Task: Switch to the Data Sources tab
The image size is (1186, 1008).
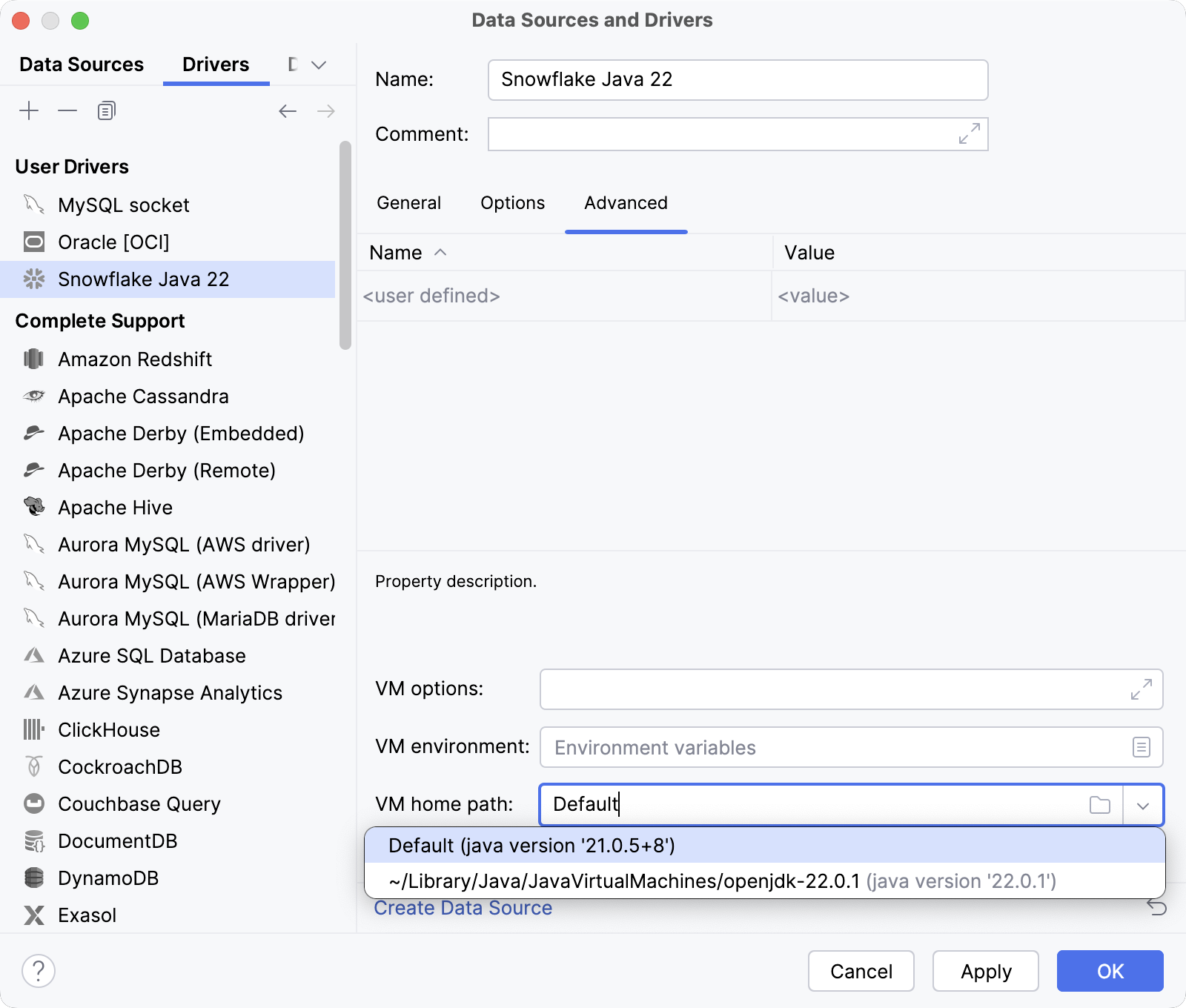Action: click(x=81, y=64)
